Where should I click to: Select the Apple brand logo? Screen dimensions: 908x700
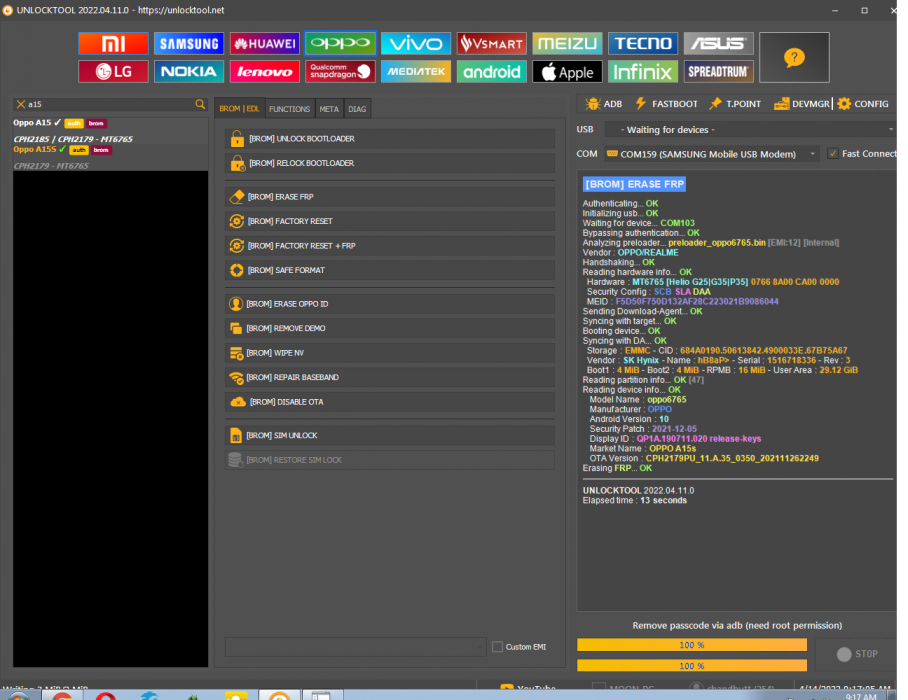tap(568, 72)
